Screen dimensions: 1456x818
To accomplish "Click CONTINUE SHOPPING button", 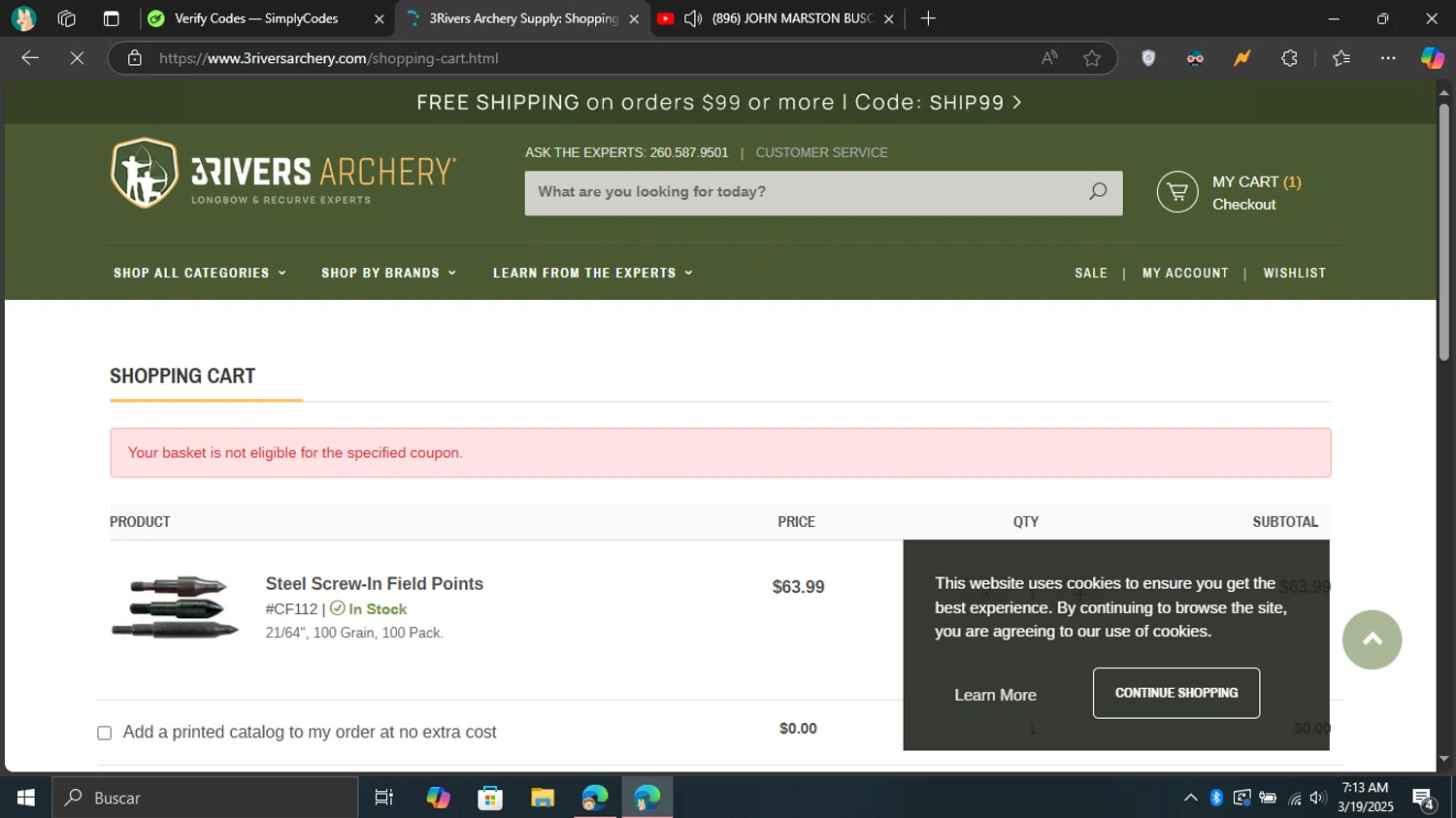I will [x=1176, y=693].
